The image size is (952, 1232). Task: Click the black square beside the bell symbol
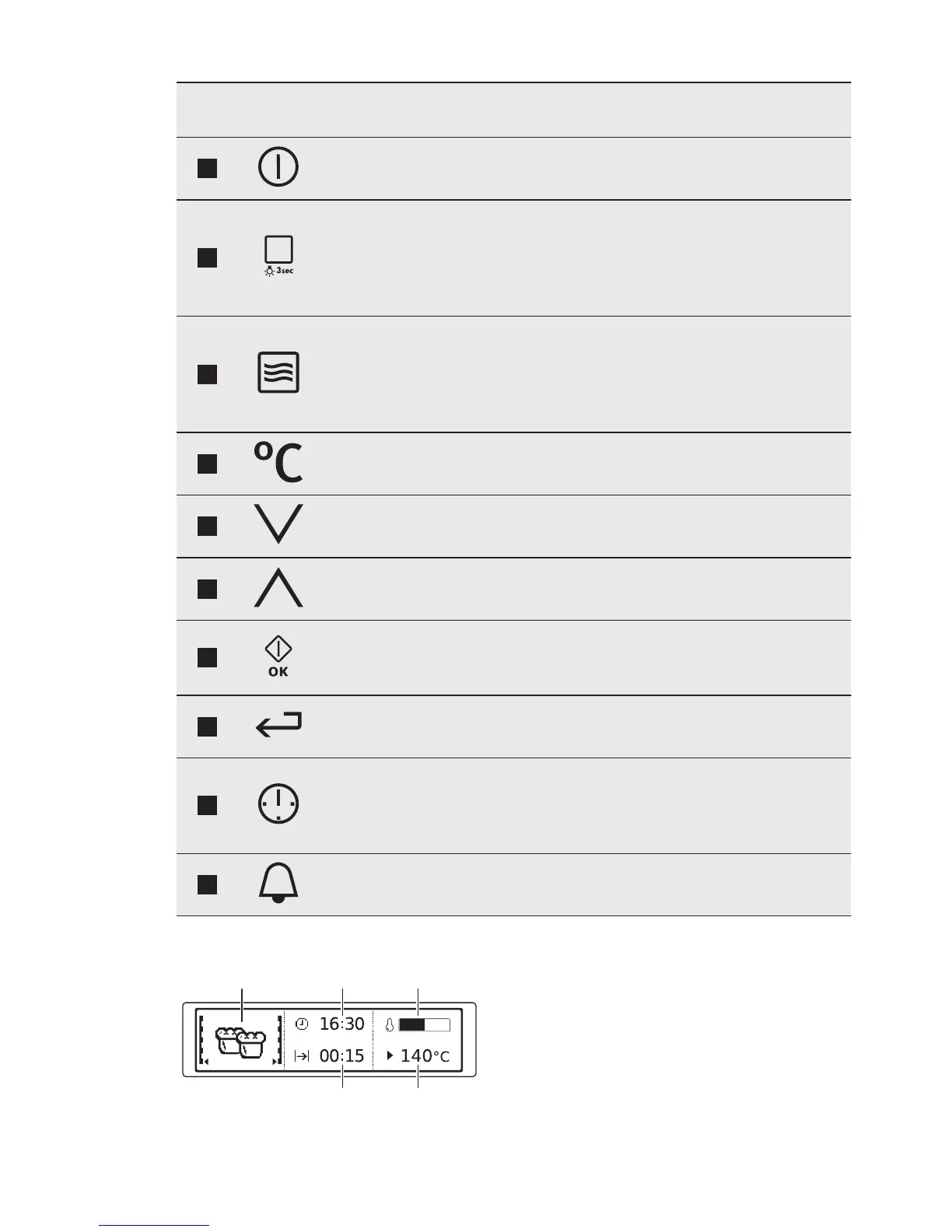[x=207, y=884]
